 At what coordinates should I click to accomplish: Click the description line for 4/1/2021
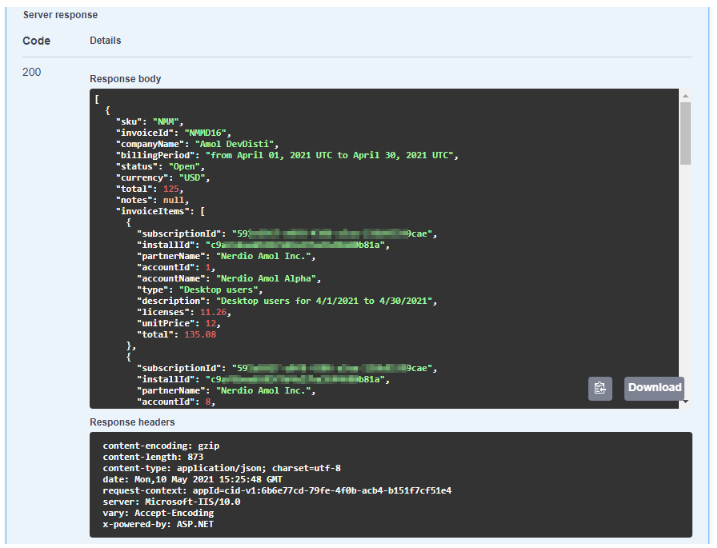(x=287, y=301)
